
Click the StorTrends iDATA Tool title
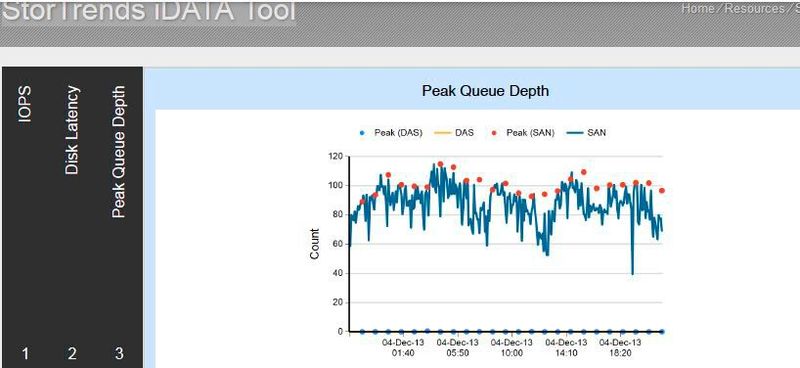tap(148, 11)
